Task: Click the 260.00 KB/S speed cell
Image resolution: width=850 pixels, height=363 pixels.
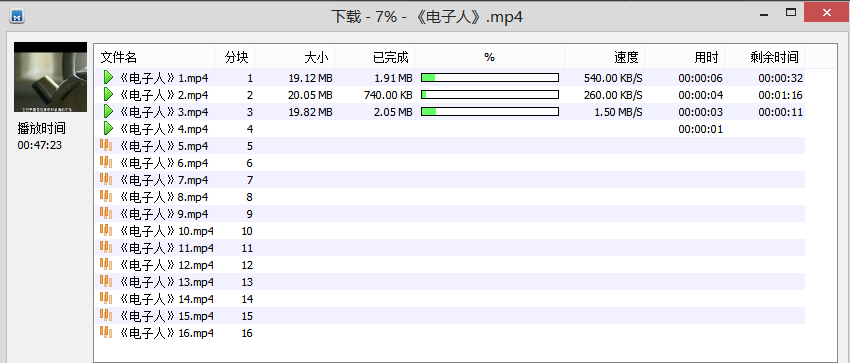Action: (x=613, y=95)
